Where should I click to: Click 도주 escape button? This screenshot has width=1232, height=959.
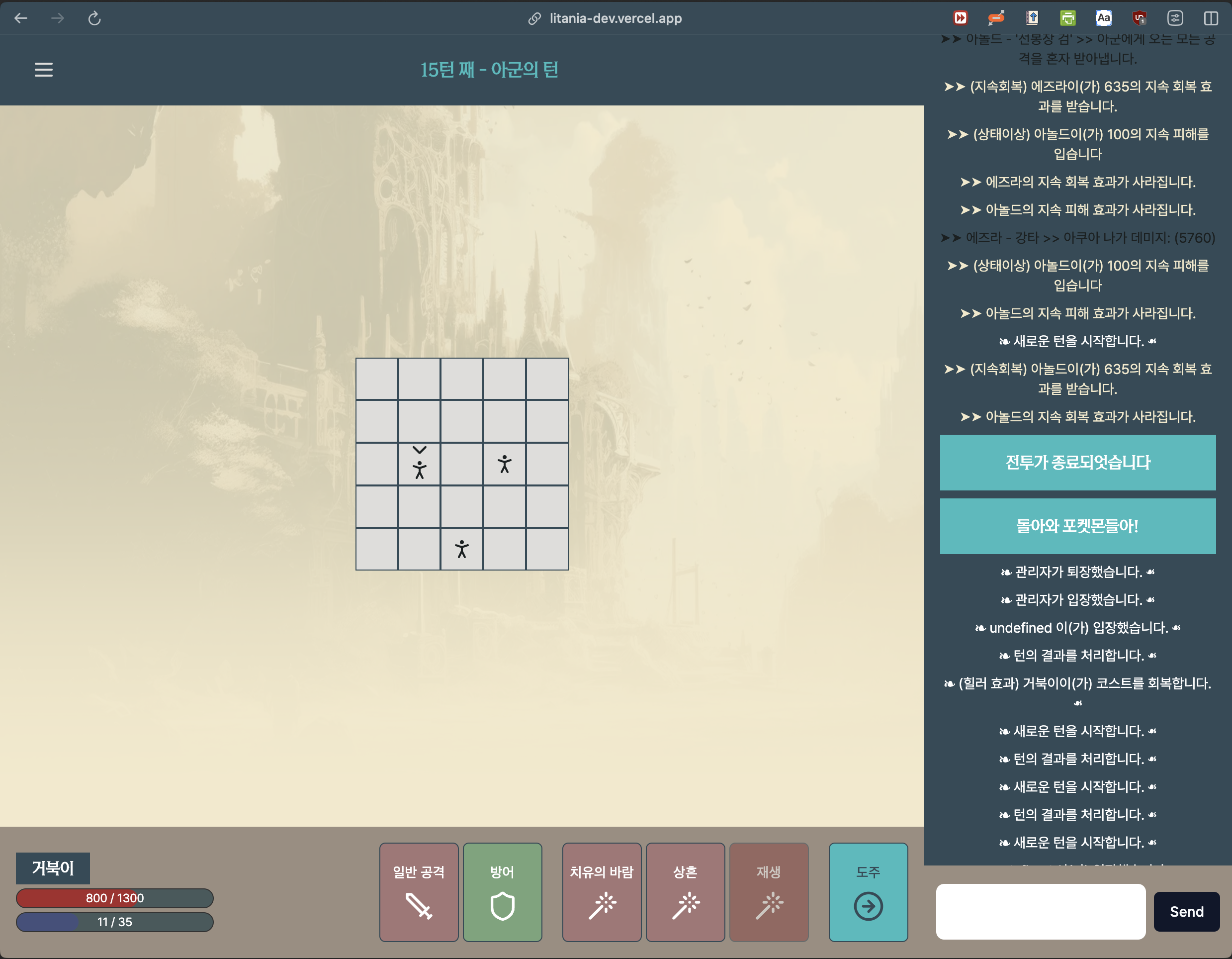click(x=868, y=892)
